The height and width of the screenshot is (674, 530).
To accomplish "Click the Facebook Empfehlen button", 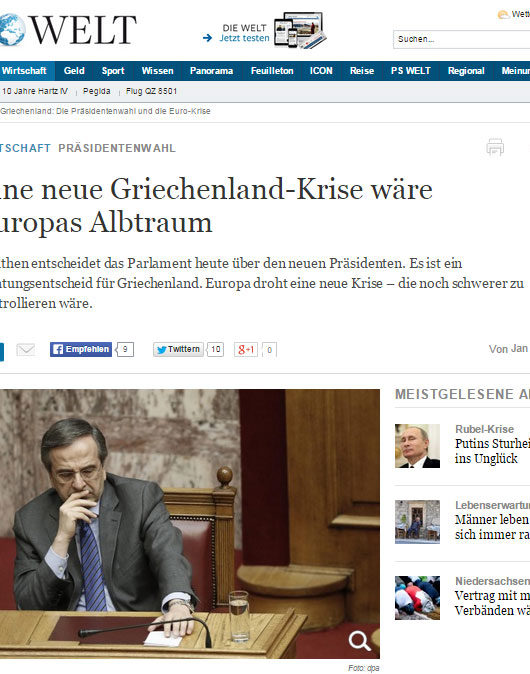I will [x=81, y=349].
